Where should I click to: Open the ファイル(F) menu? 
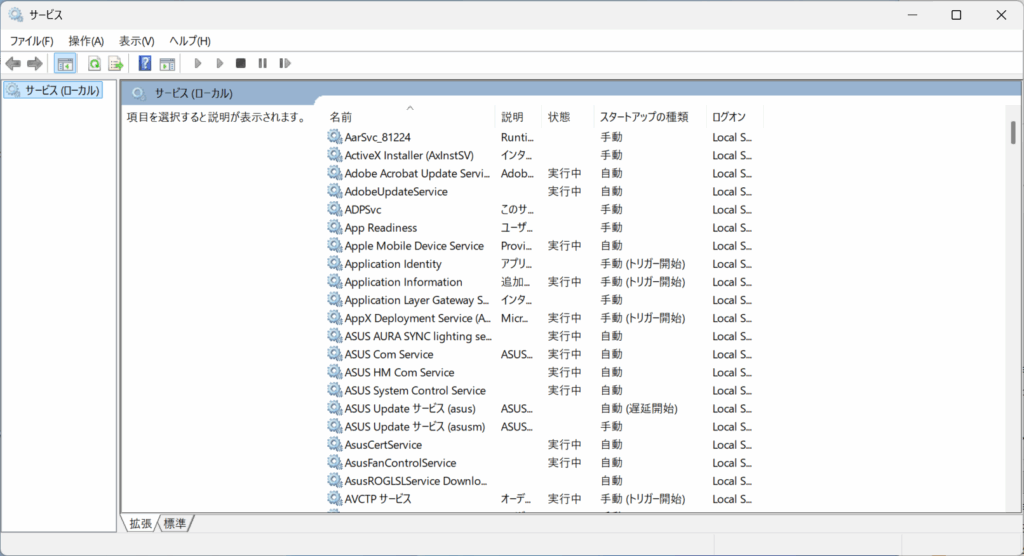[x=32, y=41]
